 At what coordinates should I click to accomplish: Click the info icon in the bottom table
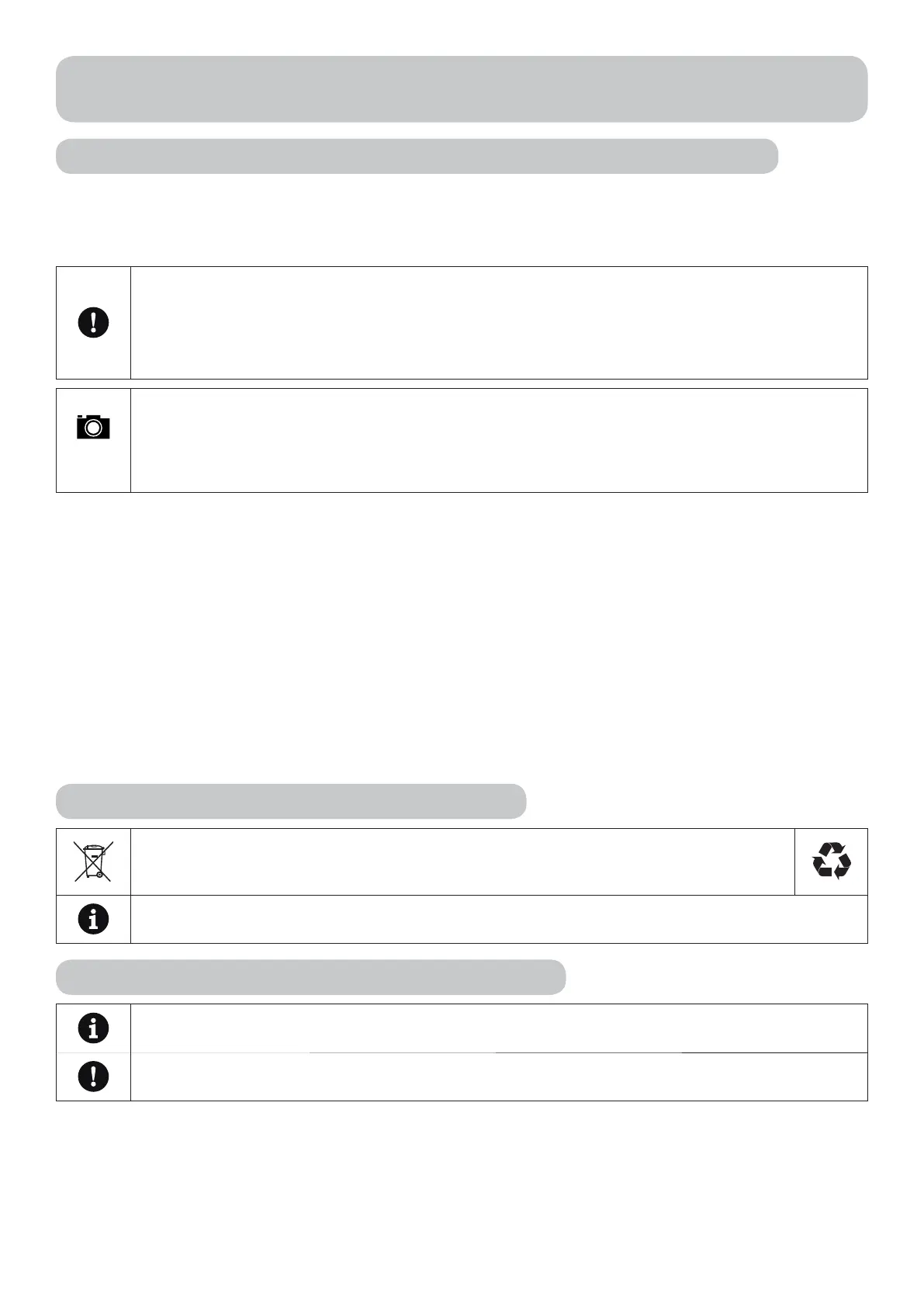(93, 1028)
